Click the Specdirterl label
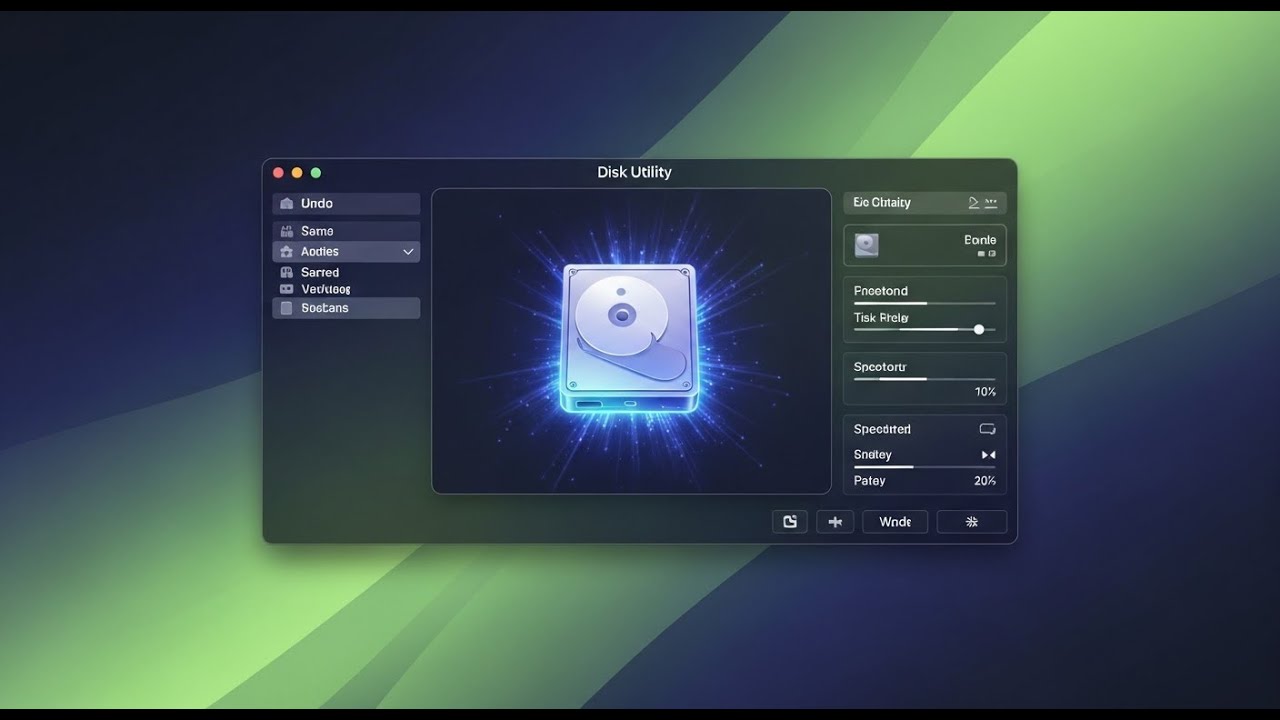 [x=882, y=429]
